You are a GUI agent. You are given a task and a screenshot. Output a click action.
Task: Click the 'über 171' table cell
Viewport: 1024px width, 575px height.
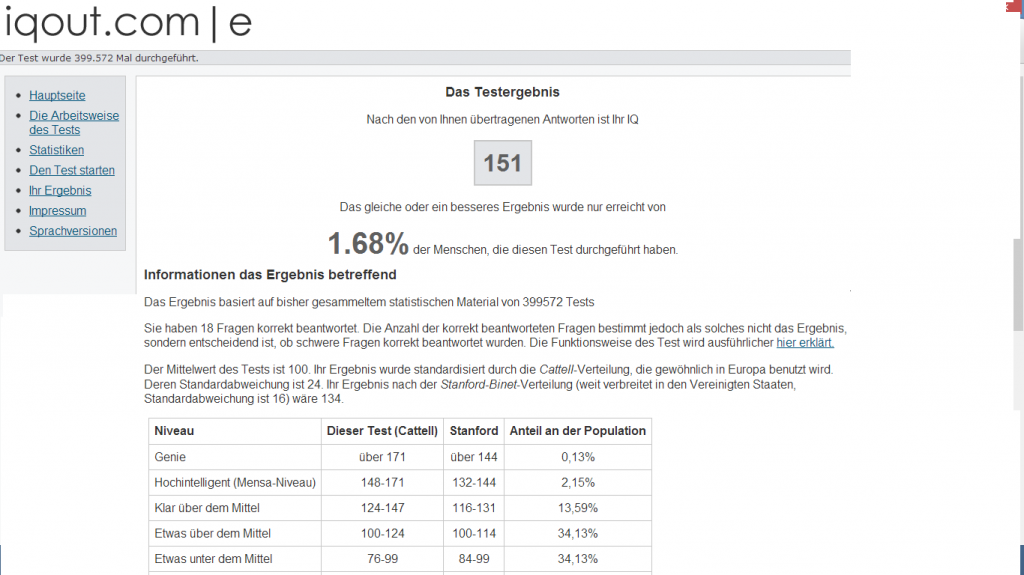click(x=382, y=457)
